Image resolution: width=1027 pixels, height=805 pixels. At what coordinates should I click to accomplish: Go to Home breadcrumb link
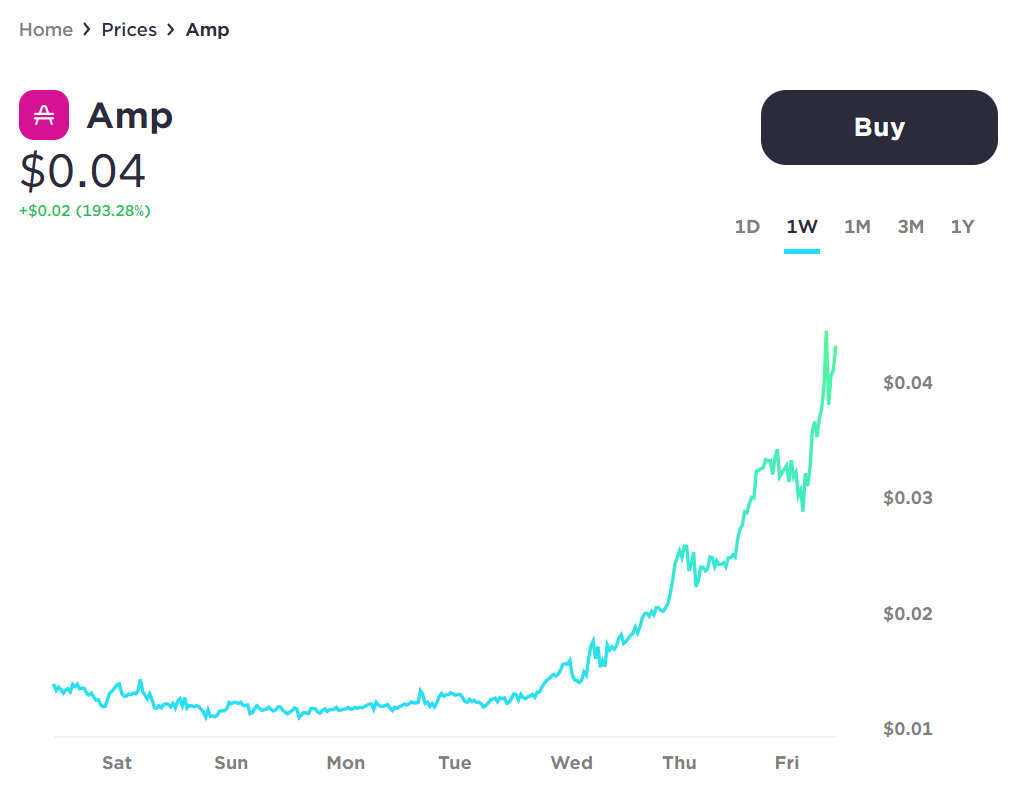click(46, 29)
